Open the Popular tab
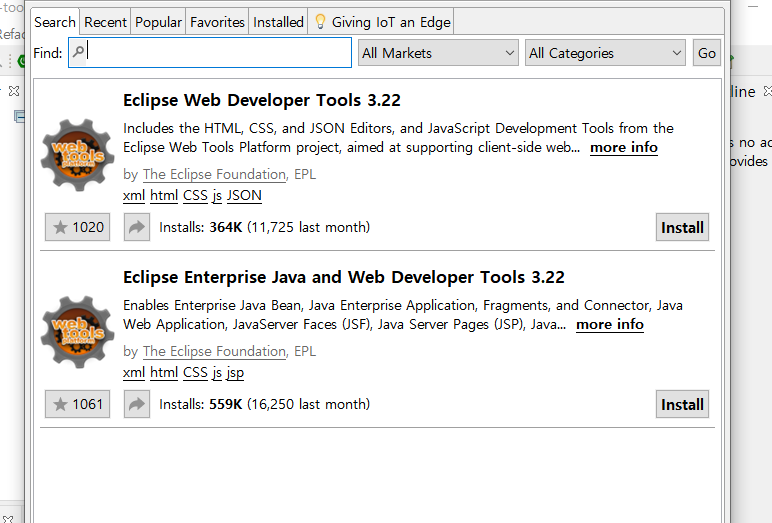 pyautogui.click(x=159, y=22)
